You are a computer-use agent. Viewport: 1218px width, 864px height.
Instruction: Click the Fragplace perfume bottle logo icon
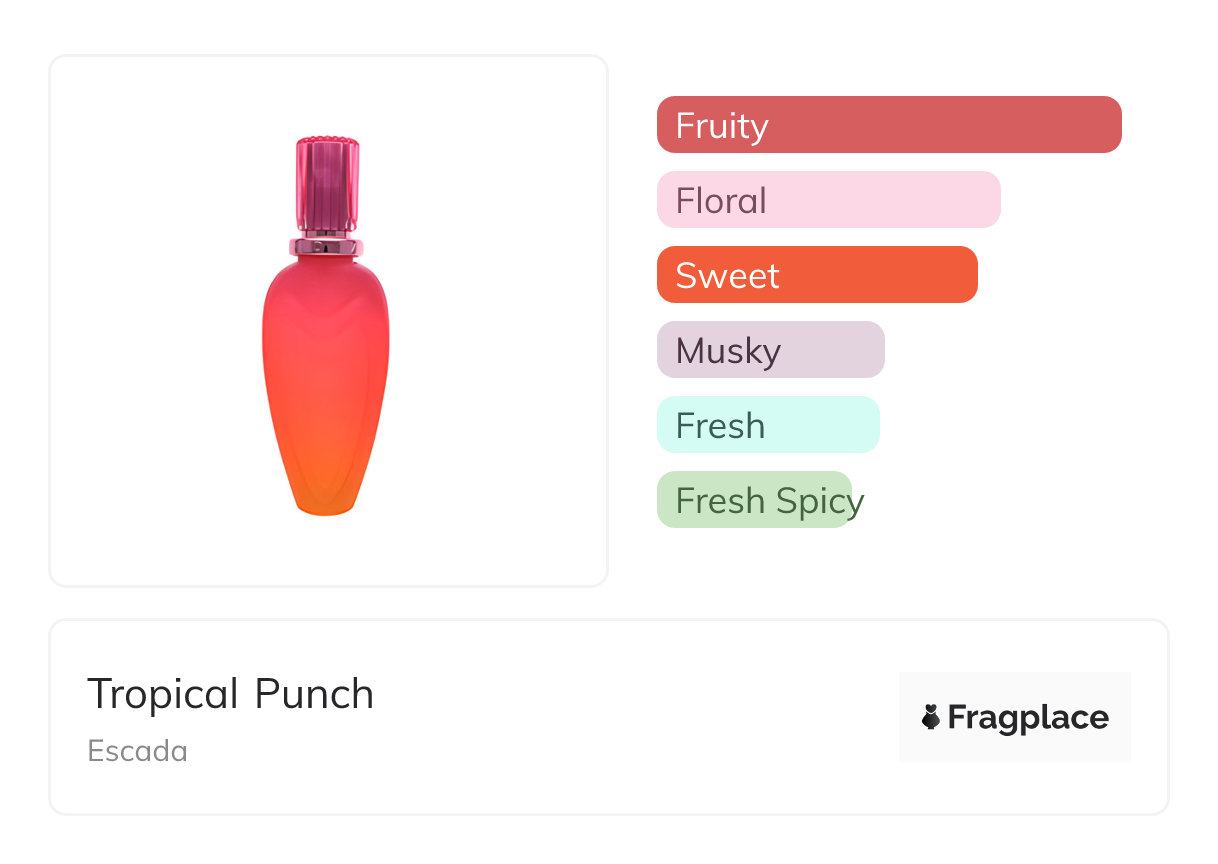point(931,717)
